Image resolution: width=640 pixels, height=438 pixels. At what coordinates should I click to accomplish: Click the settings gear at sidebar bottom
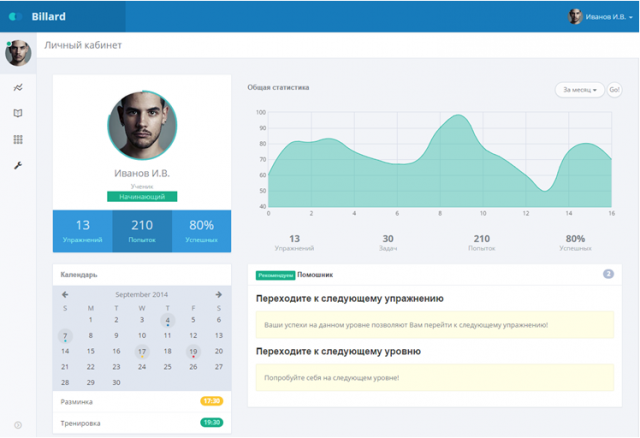tap(17, 426)
